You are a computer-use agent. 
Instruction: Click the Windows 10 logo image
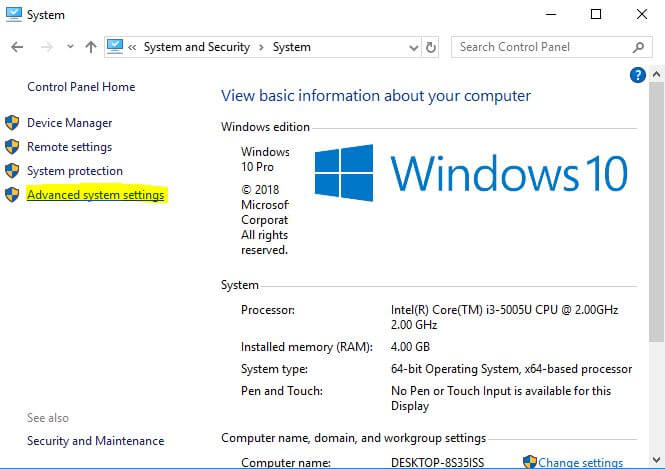tap(471, 173)
